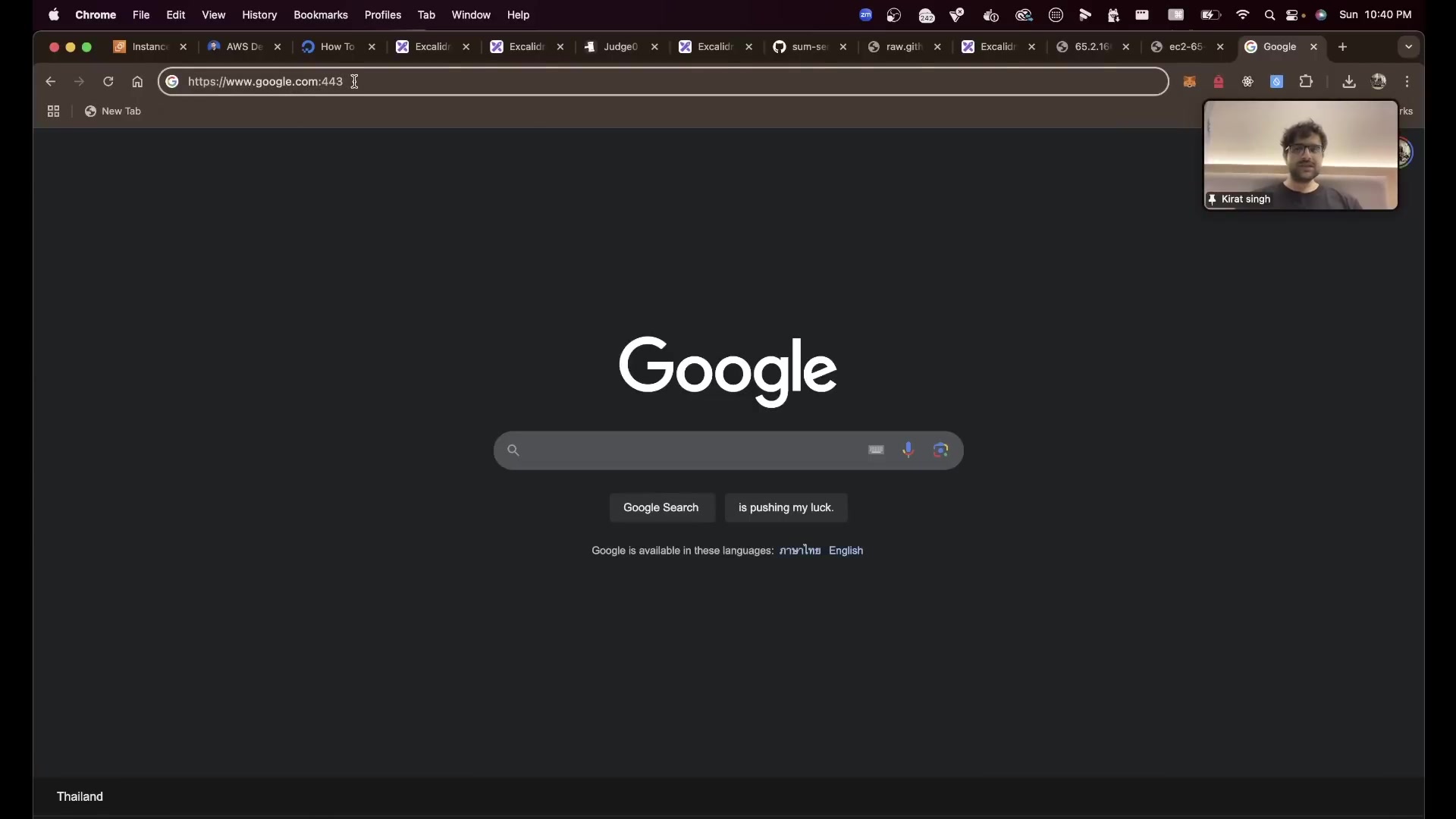The height and width of the screenshot is (819, 1456).
Task: Open the Chrome menu in menu bar
Action: click(x=96, y=15)
